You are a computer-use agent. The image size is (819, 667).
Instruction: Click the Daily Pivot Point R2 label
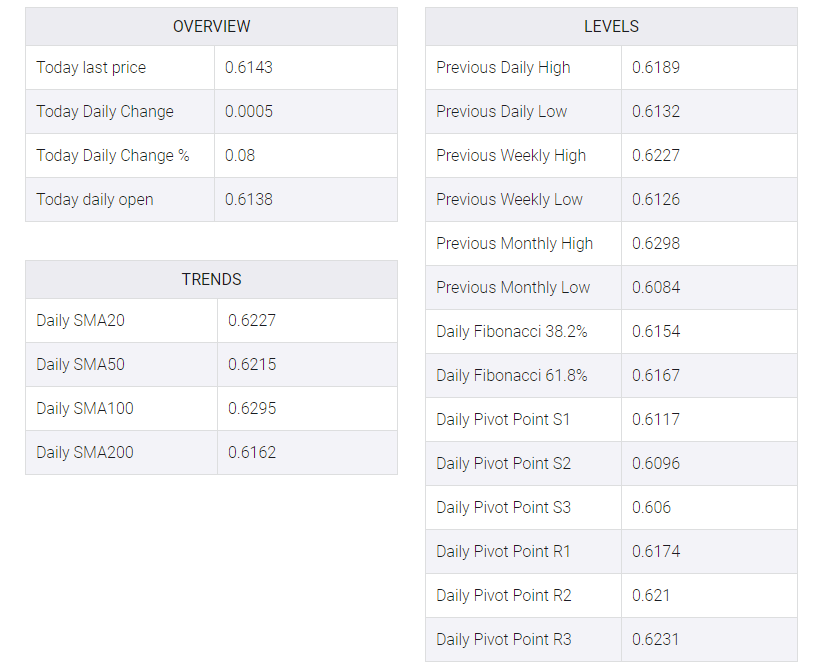[x=504, y=595]
